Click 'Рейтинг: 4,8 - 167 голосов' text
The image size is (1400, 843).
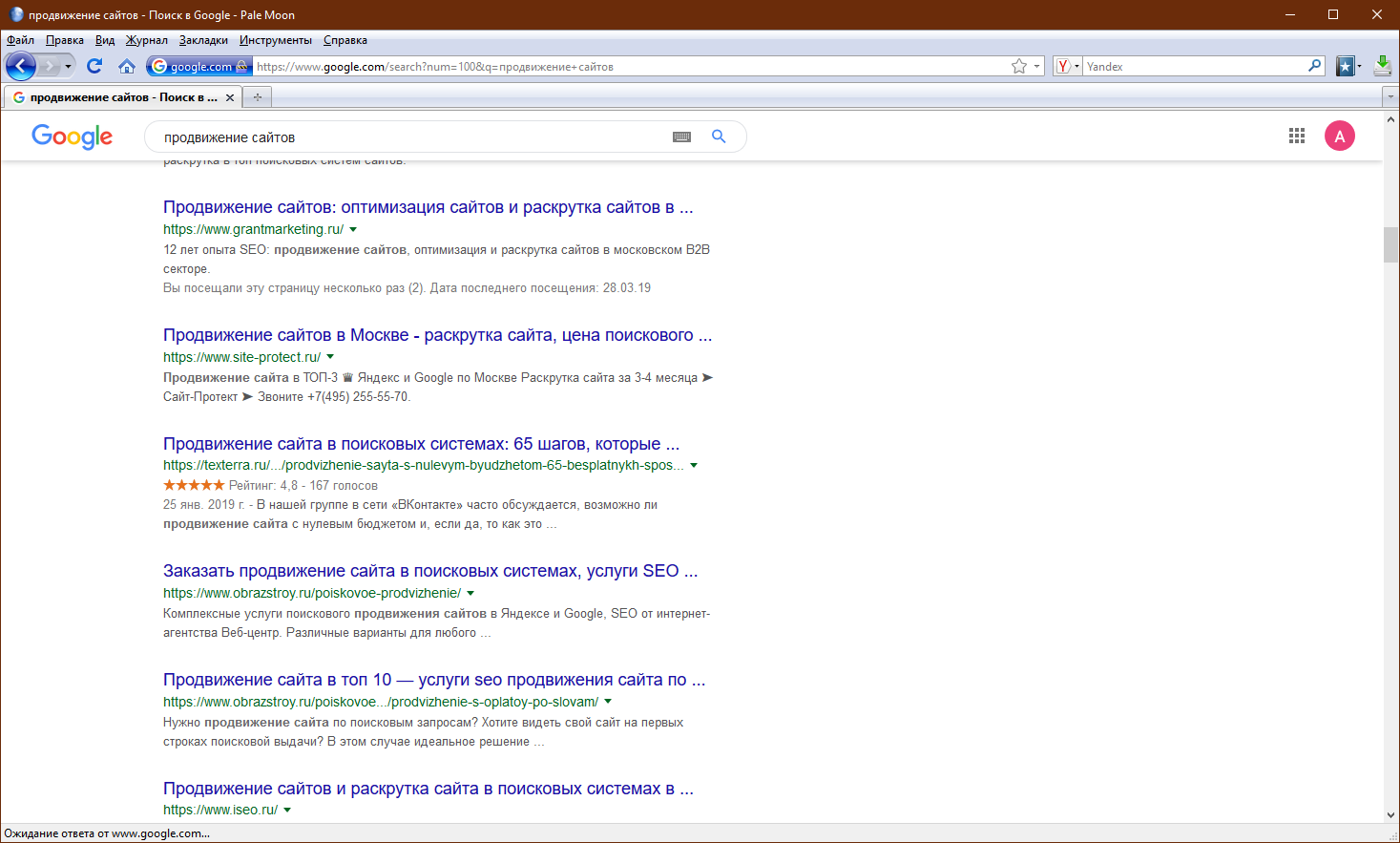tap(303, 485)
